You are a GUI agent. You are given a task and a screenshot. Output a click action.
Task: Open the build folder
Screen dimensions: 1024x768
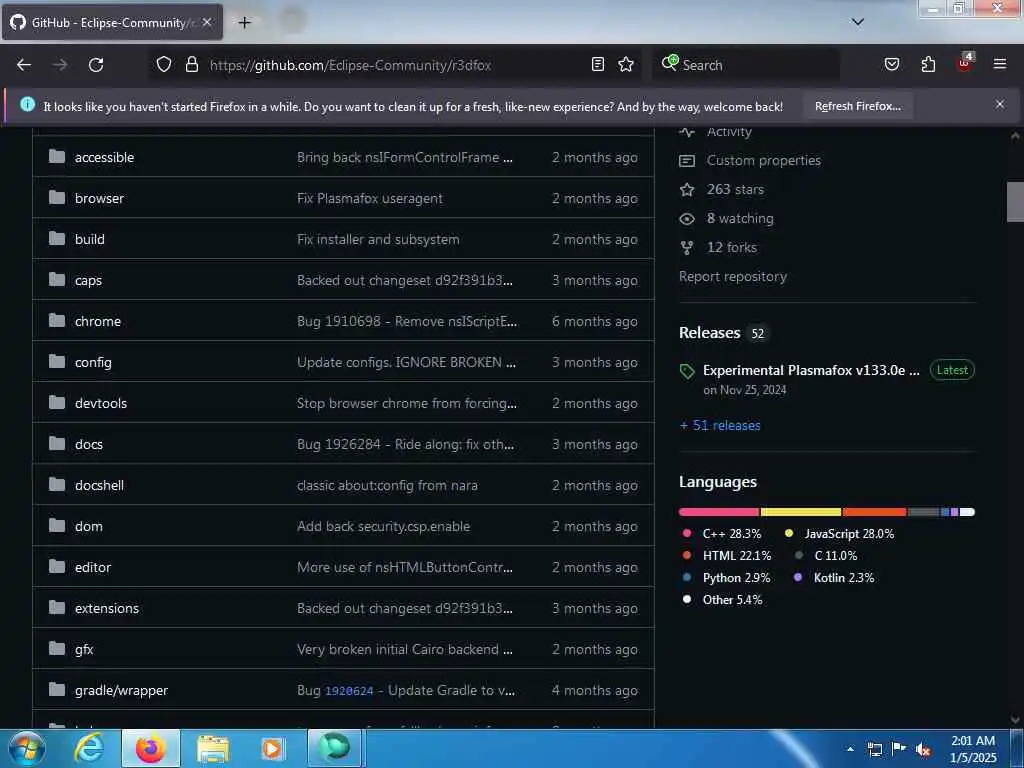pos(89,239)
